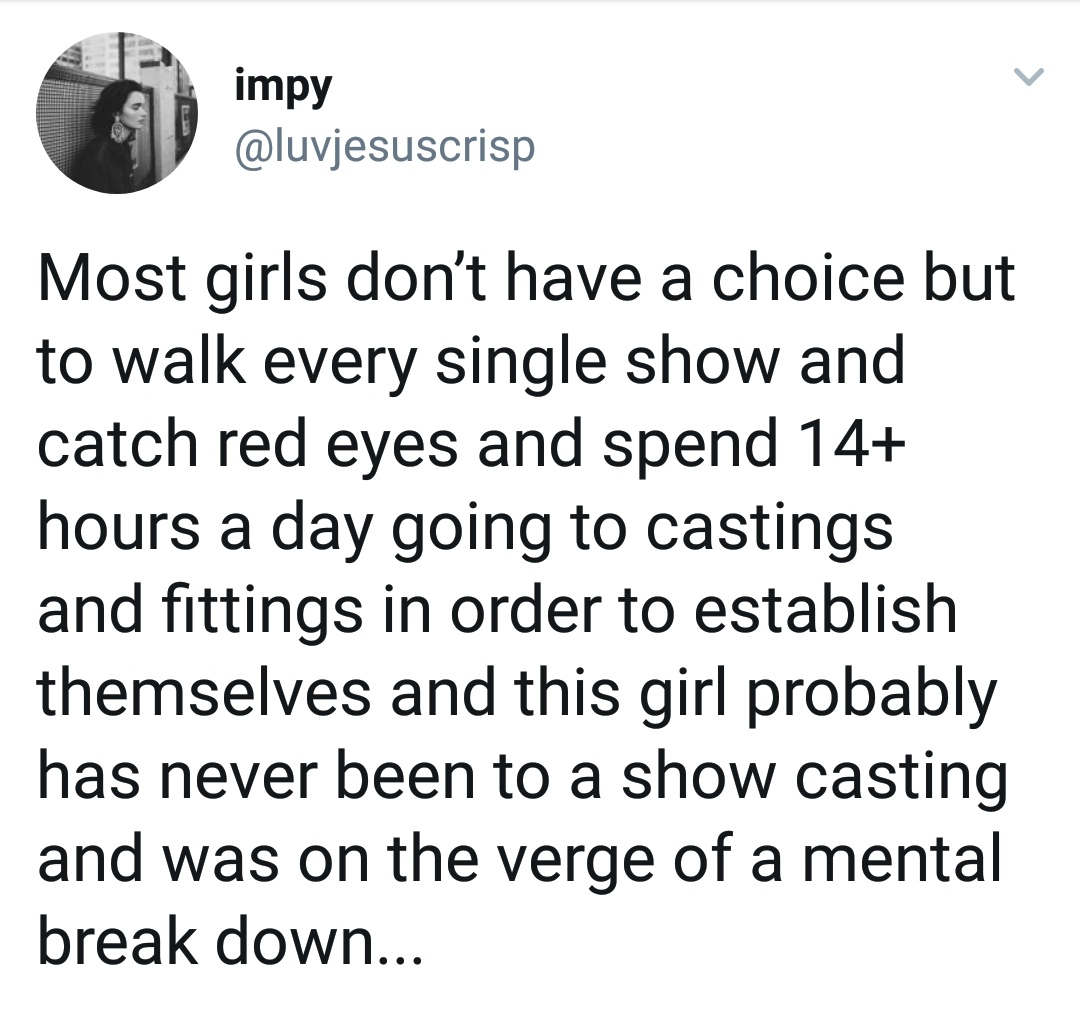
Task: Click the final "break down..." line
Action: click(x=229, y=942)
